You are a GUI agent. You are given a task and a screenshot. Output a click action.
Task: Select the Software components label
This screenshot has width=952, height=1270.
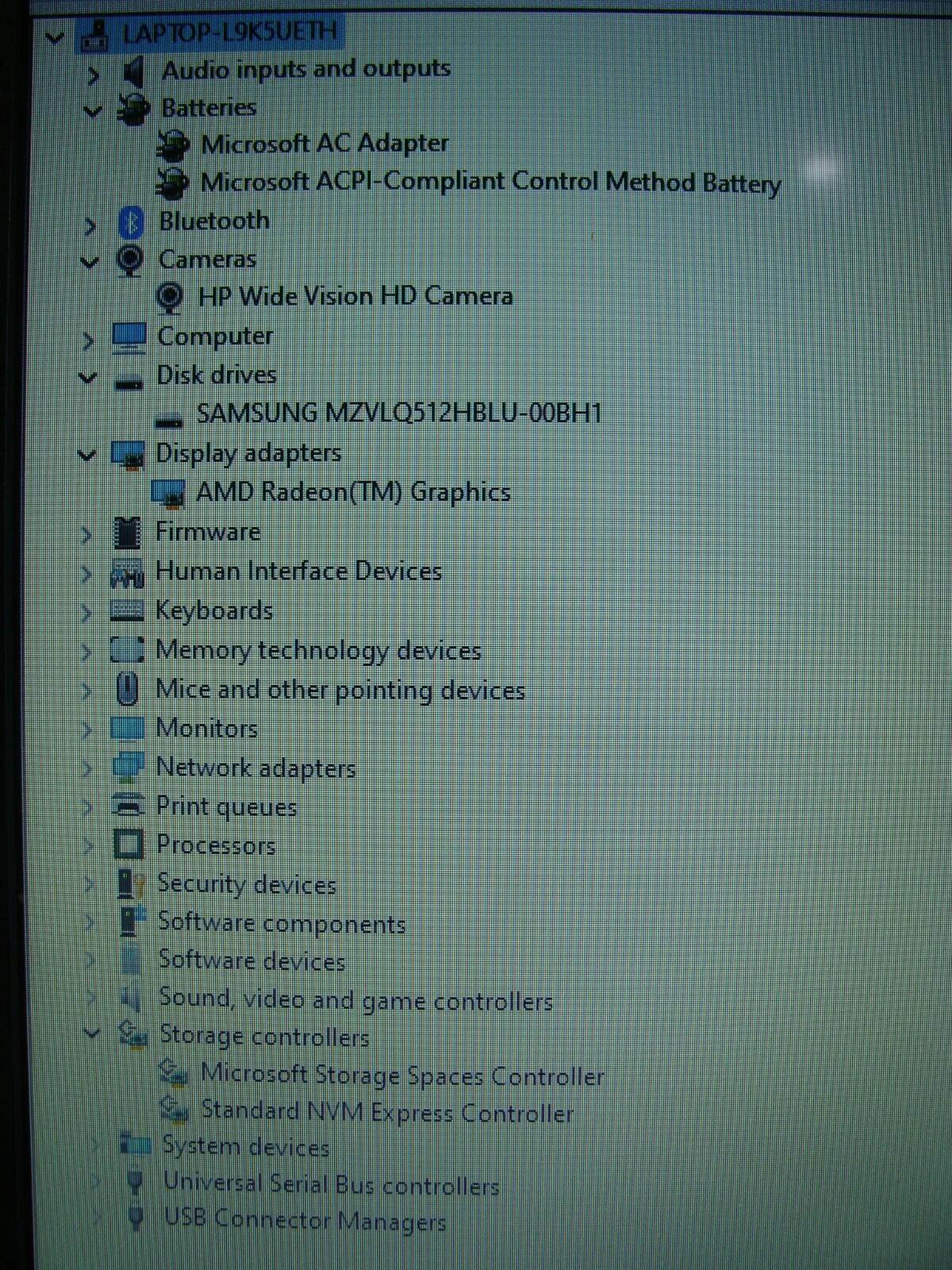coord(282,923)
